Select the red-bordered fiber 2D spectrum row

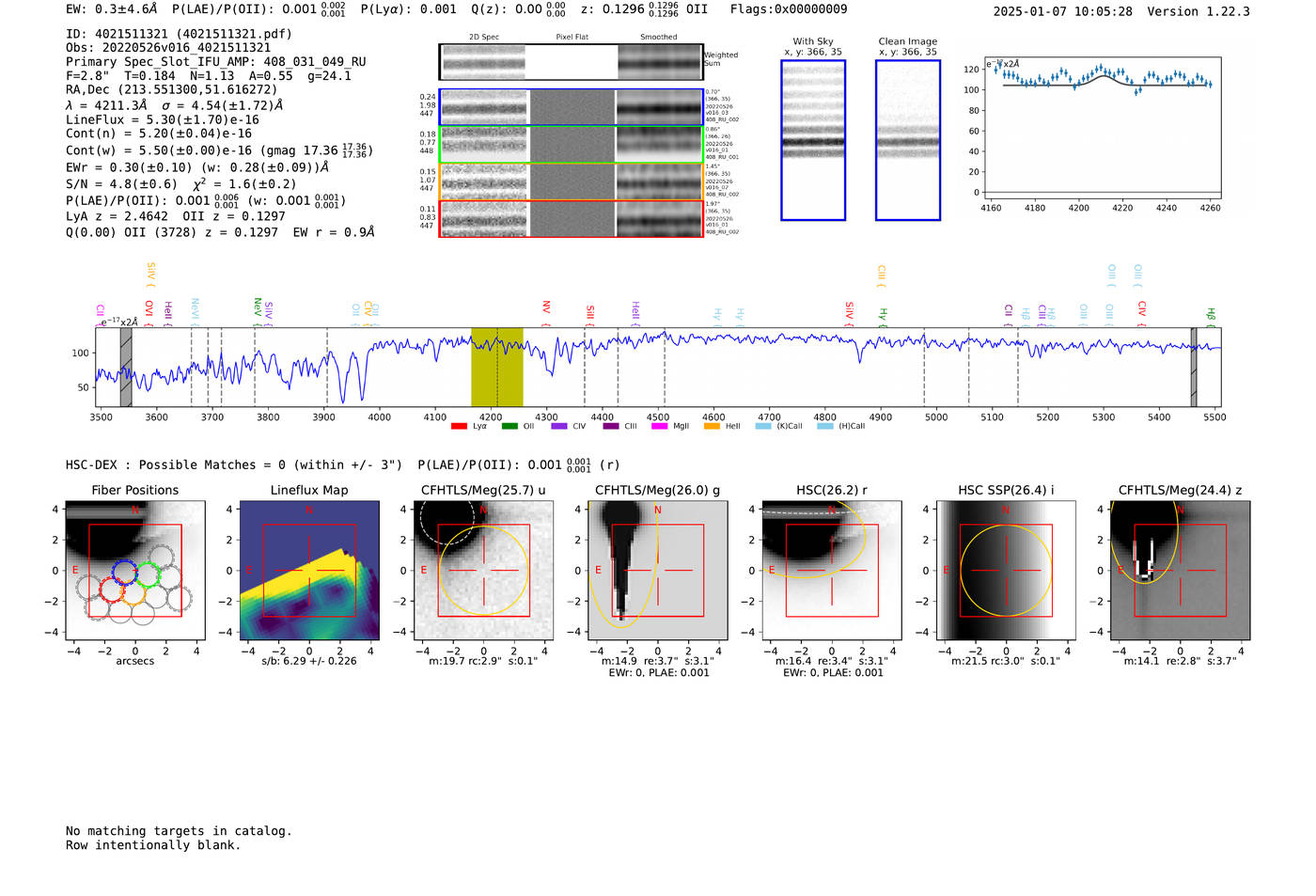pos(572,218)
